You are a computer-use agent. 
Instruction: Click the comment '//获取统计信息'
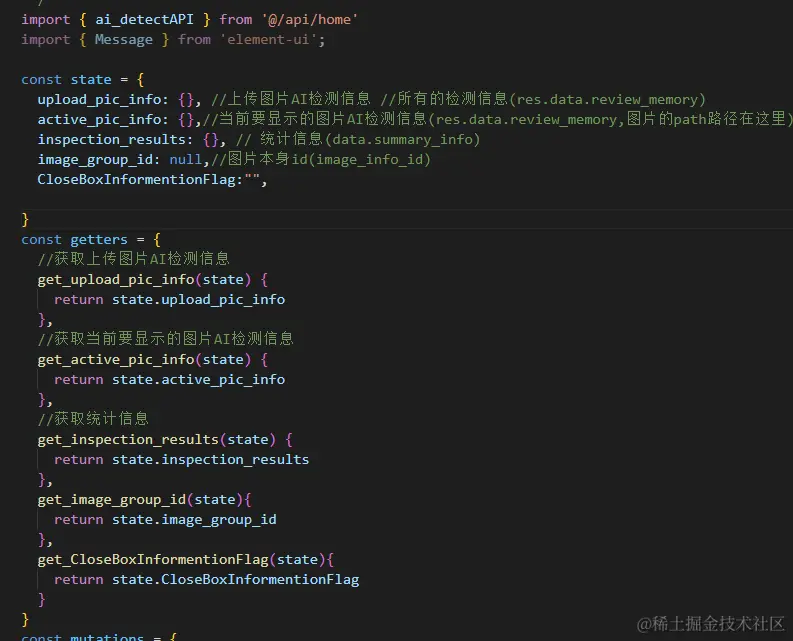click(x=93, y=419)
